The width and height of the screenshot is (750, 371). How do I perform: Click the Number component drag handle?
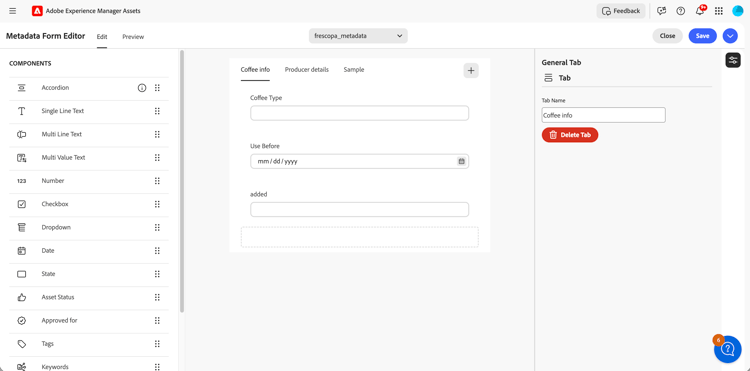click(x=157, y=181)
